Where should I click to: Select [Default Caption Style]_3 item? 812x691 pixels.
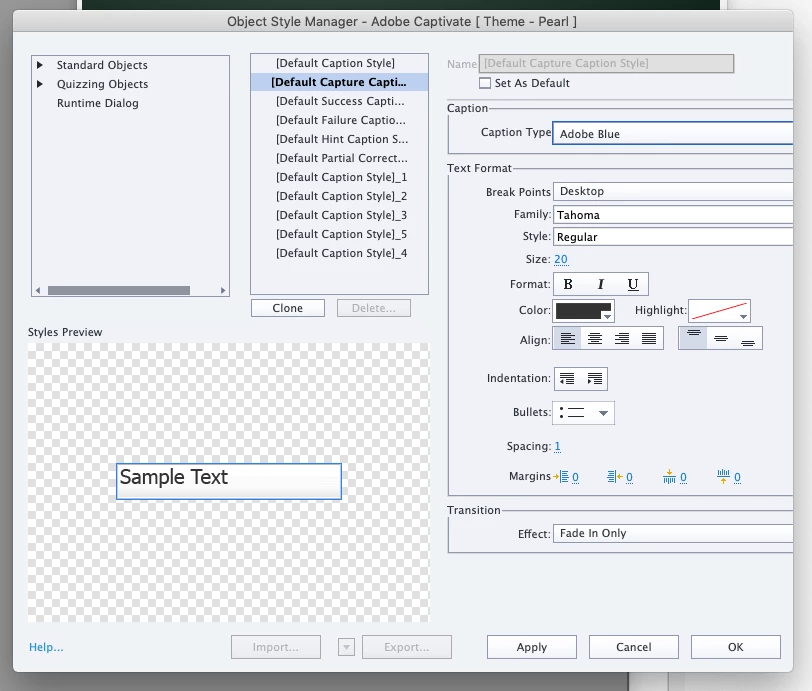point(339,215)
